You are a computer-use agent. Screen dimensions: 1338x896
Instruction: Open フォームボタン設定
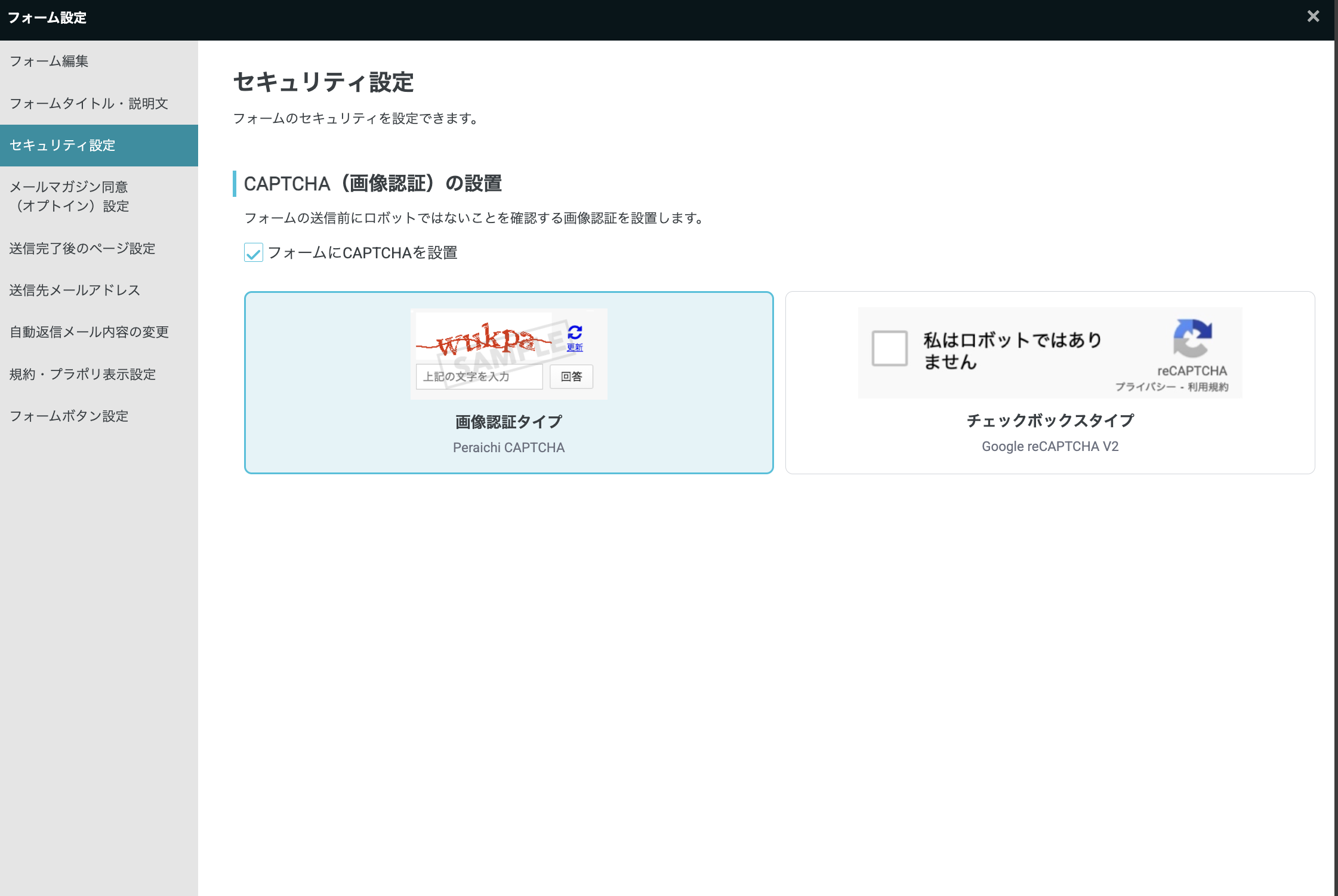pyautogui.click(x=99, y=416)
